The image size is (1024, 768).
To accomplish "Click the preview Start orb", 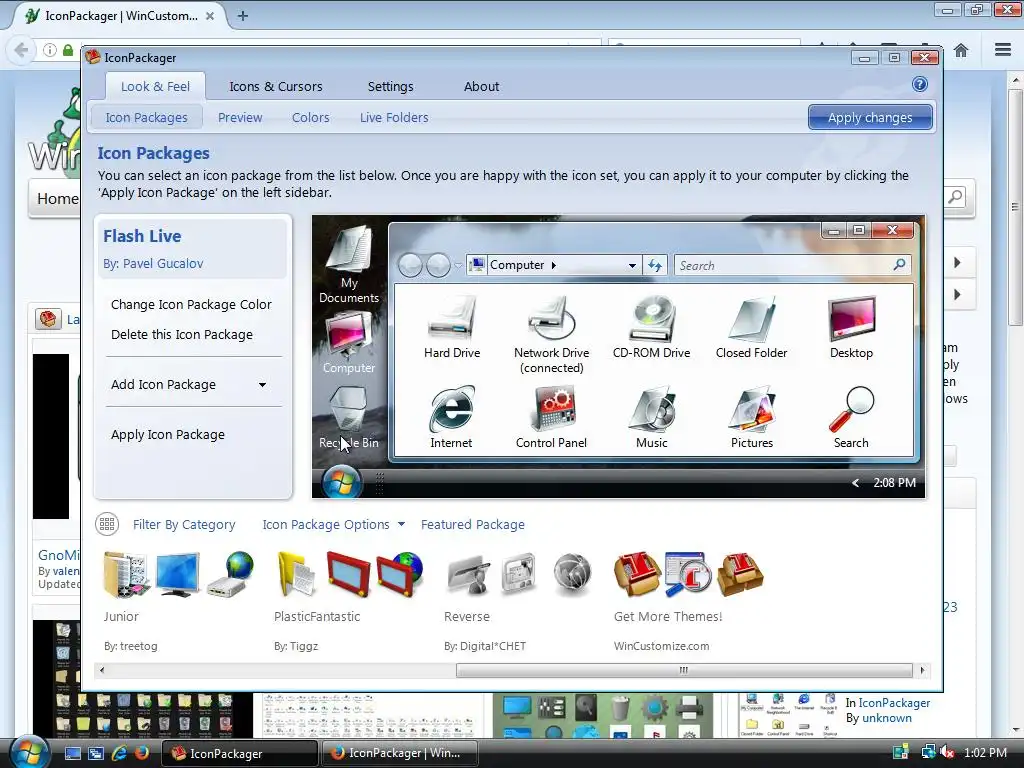I will pos(341,483).
